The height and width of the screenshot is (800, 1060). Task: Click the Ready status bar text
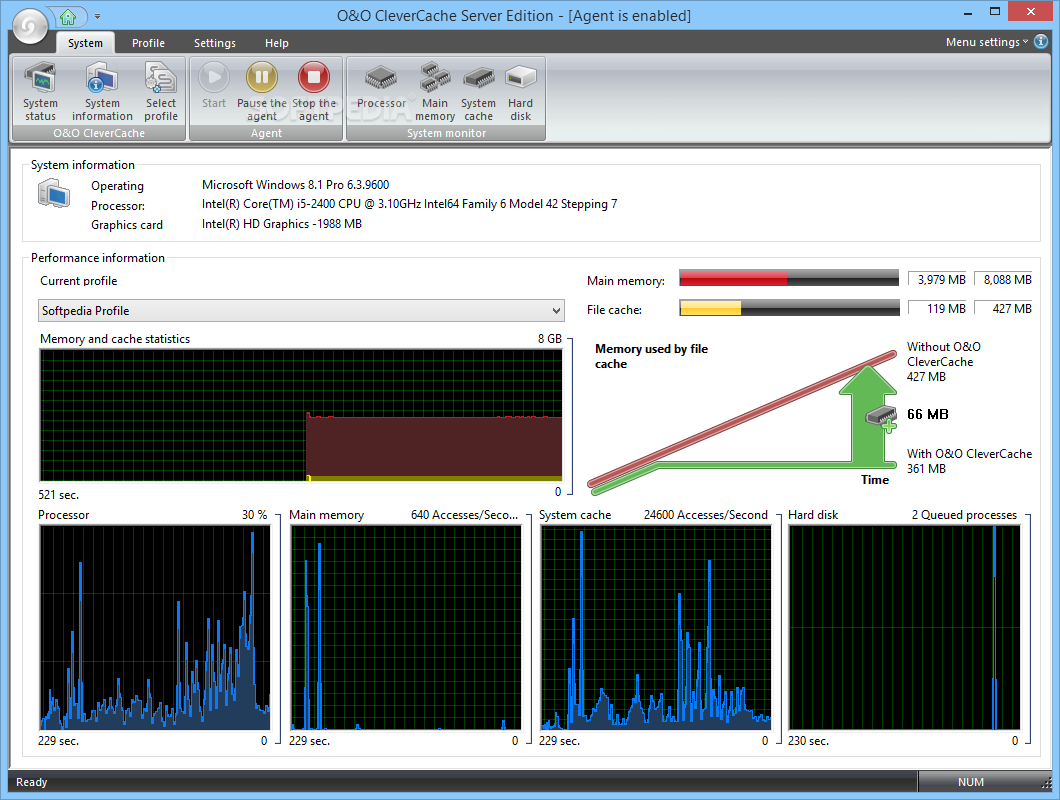31,782
